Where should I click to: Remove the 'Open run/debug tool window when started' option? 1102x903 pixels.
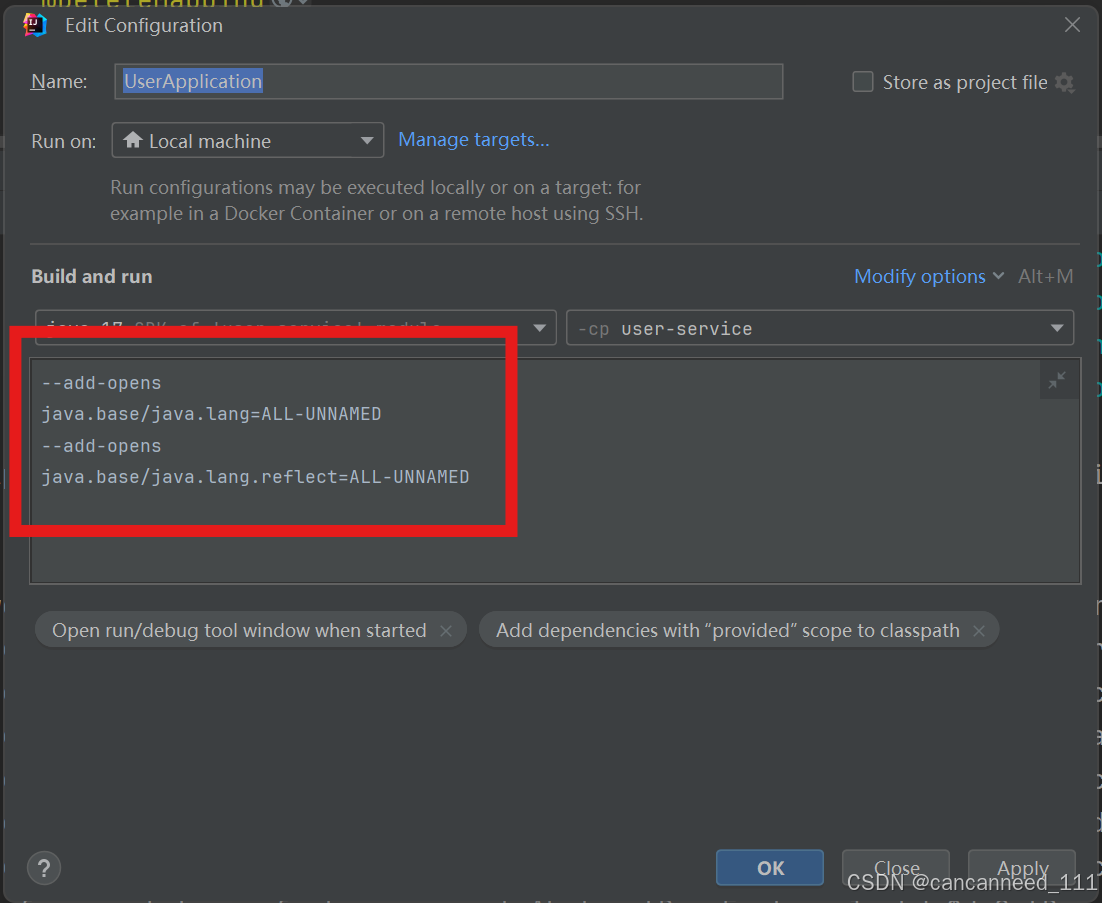click(x=446, y=631)
